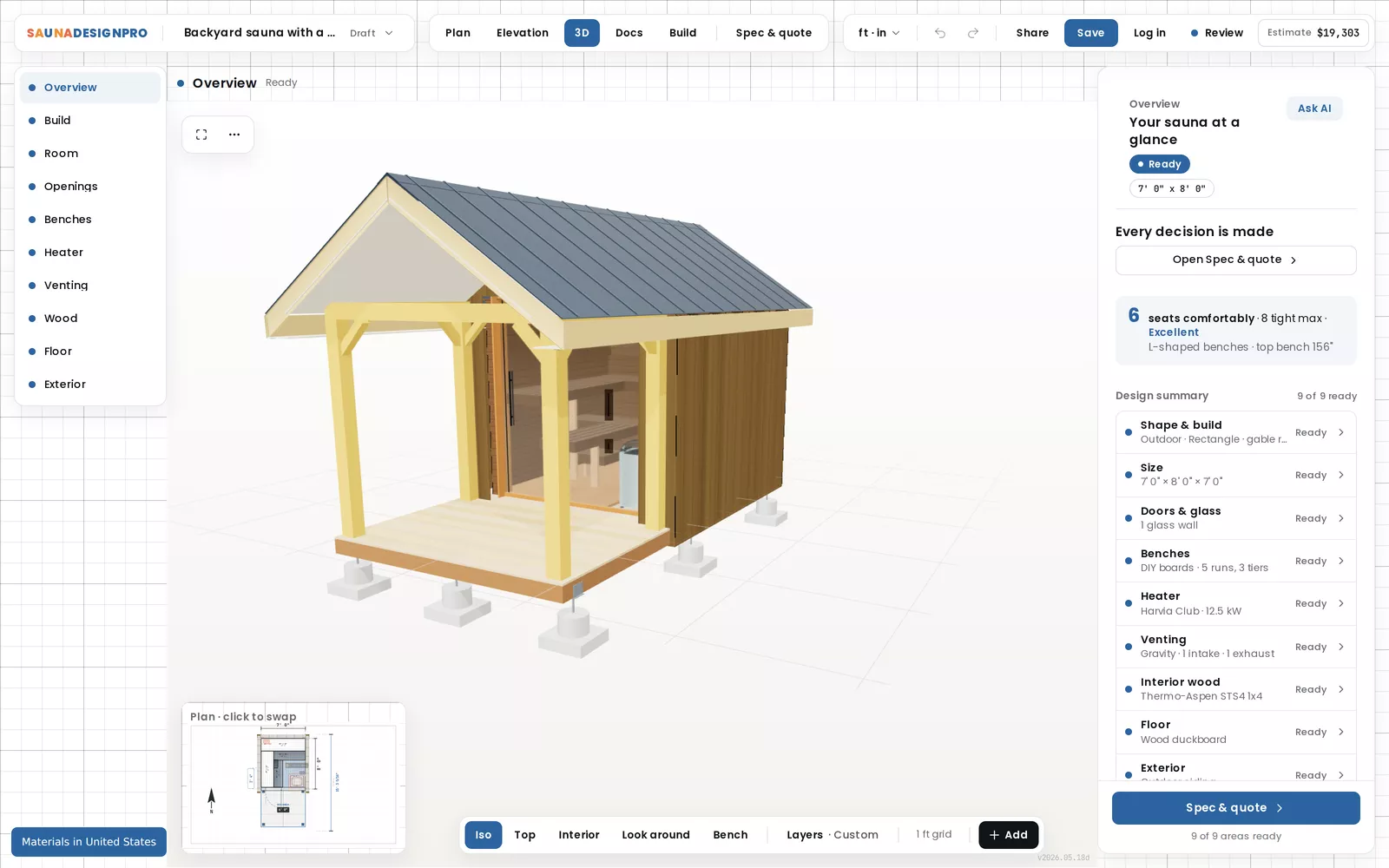Click the + Add button
The height and width of the screenshot is (868, 1389).
coord(1008,835)
